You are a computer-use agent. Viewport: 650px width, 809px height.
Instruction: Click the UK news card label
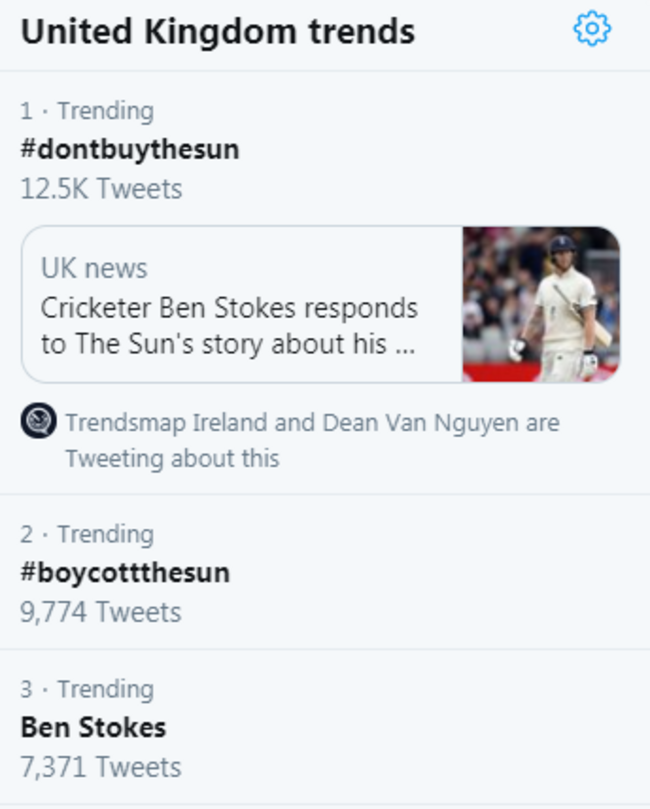[94, 268]
